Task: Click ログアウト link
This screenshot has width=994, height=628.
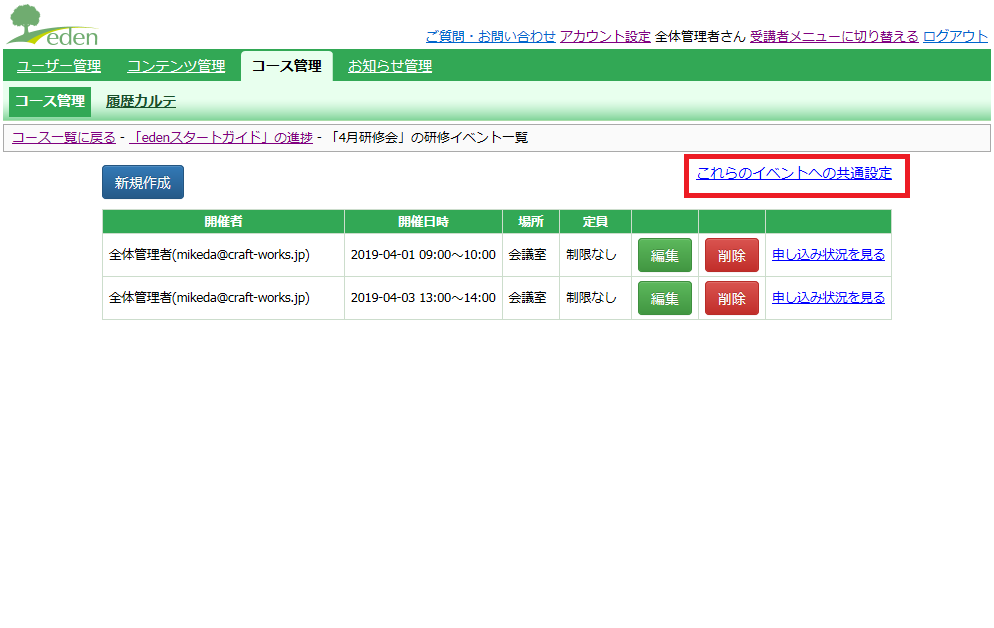Action: 955,37
